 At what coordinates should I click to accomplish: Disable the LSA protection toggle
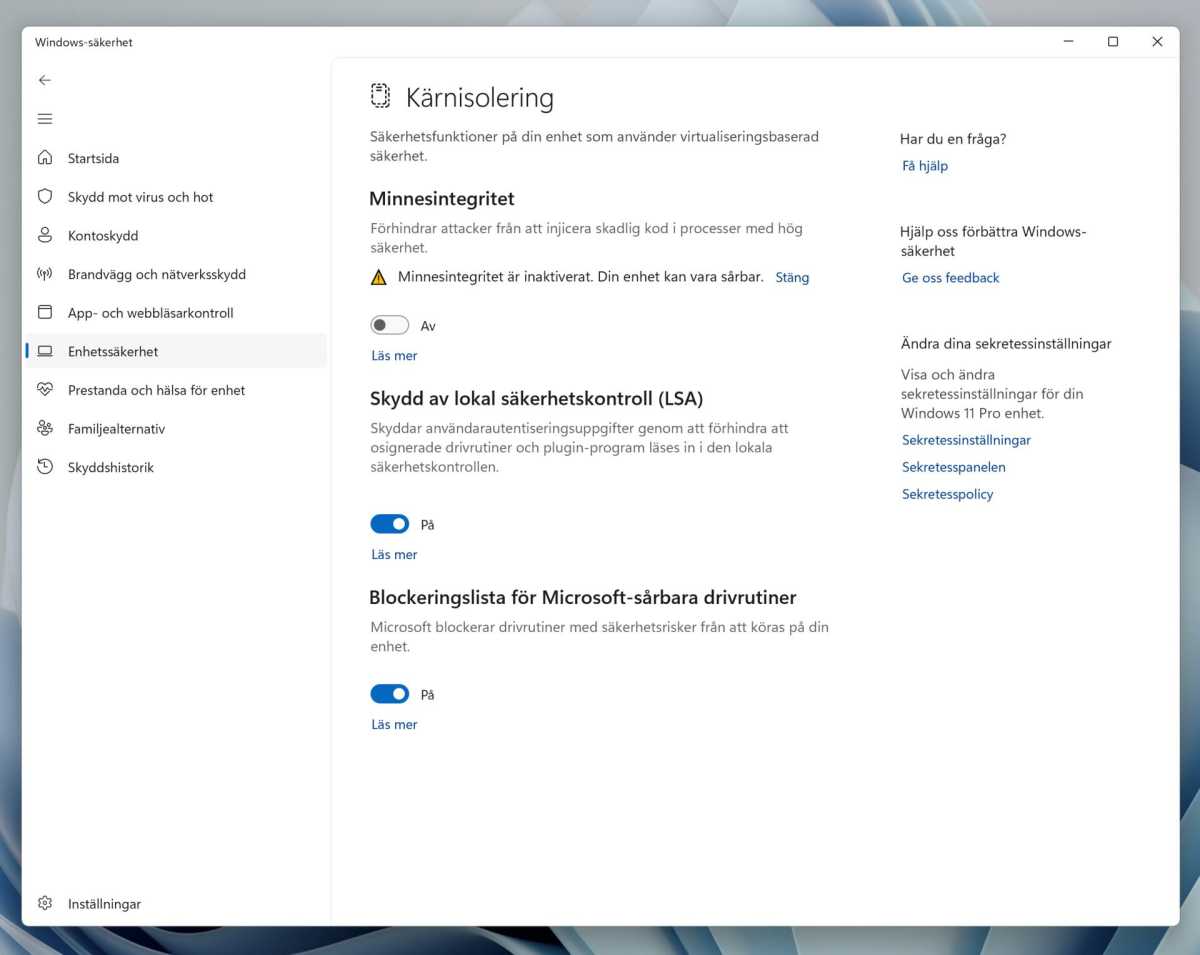[389, 524]
